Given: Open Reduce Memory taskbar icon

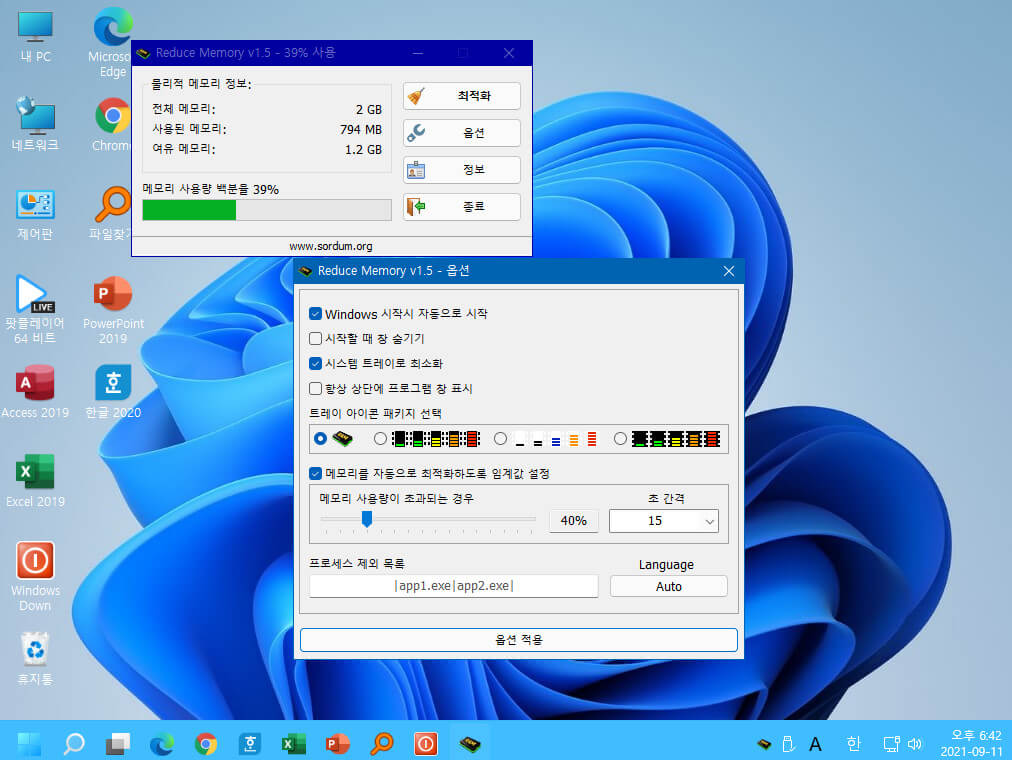Looking at the screenshot, I should [470, 745].
